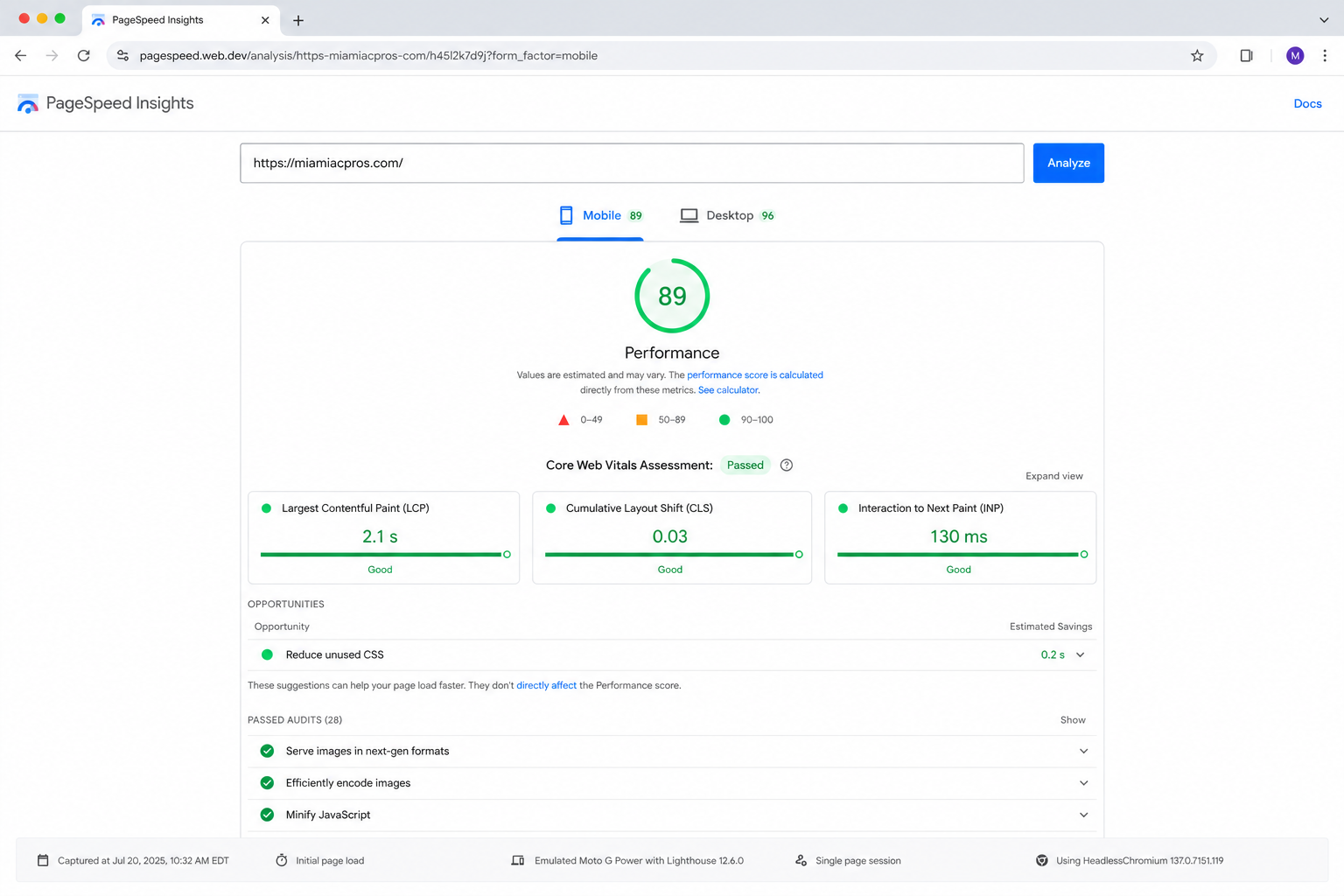This screenshot has width=1344, height=896.
Task: Open the 'directly affect' link
Action: 546,685
